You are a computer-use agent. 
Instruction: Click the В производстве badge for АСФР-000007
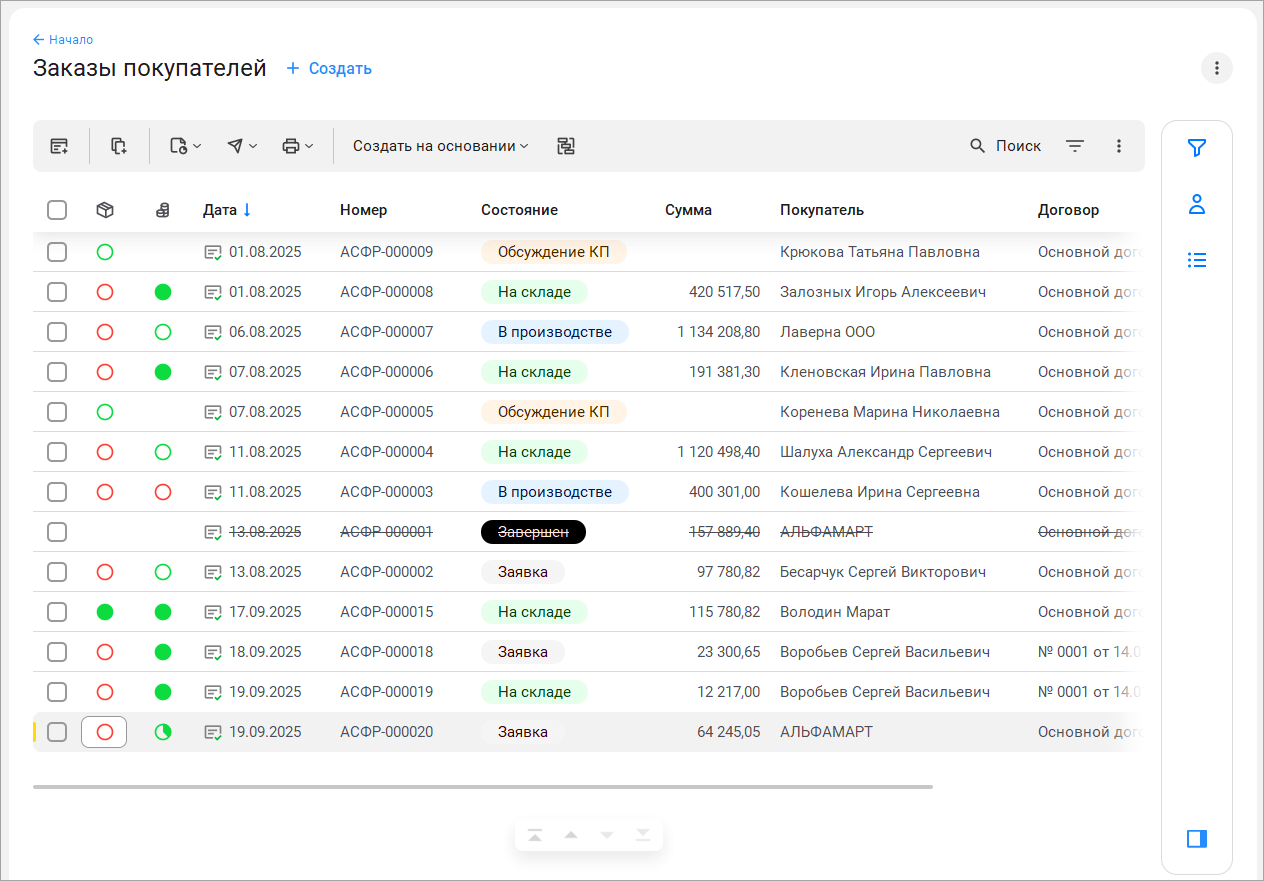point(554,332)
